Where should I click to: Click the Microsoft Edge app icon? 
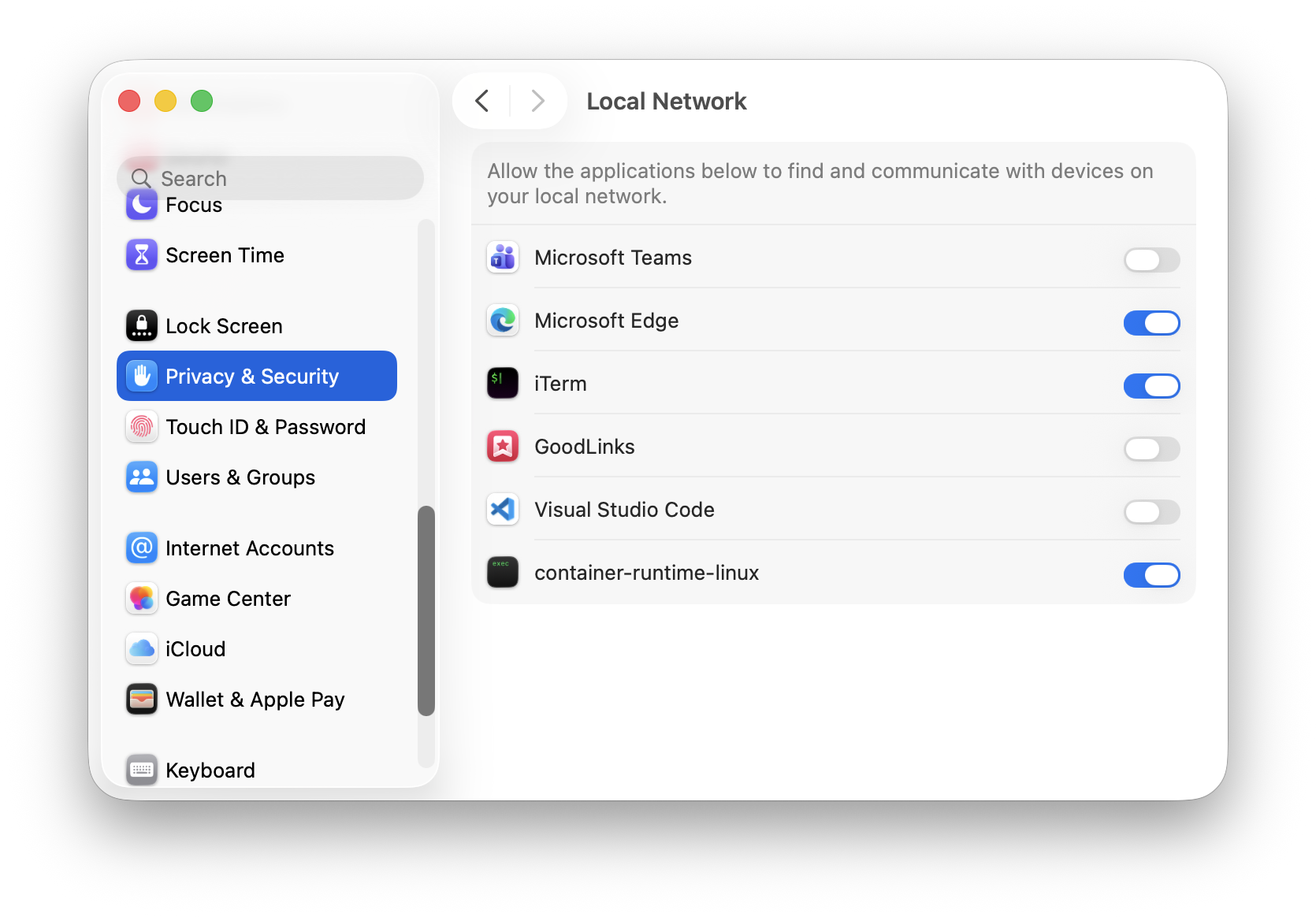tap(503, 321)
